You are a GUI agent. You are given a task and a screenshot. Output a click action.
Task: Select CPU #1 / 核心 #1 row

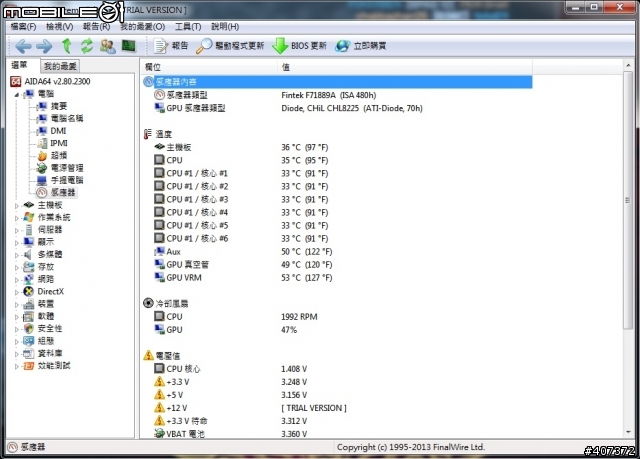338,173
